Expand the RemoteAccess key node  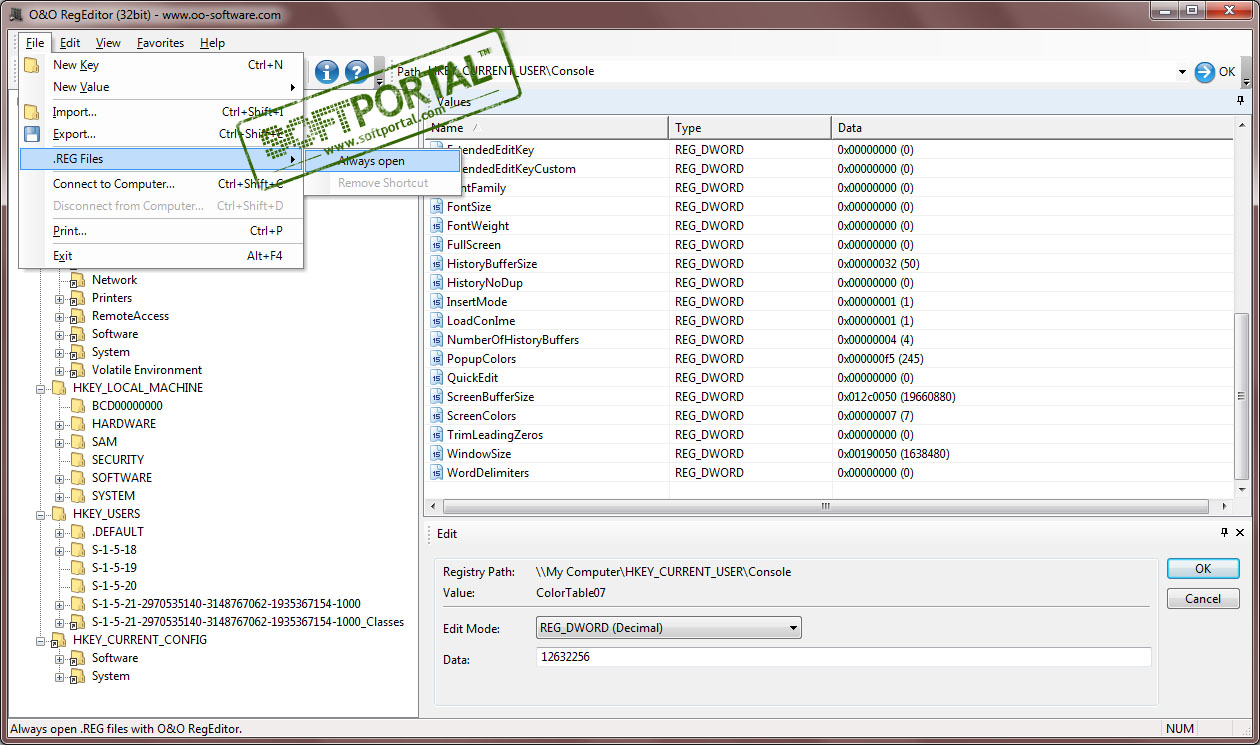click(60, 316)
